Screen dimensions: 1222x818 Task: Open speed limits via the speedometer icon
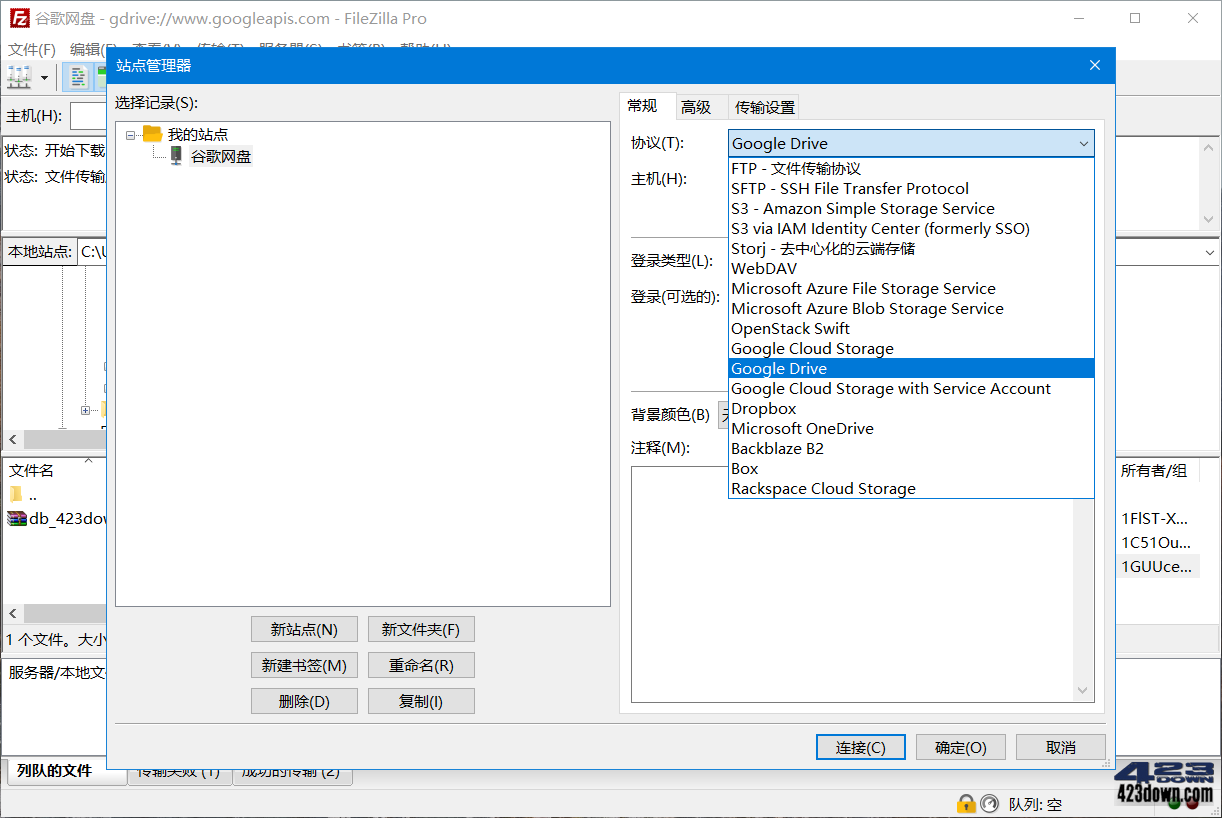click(x=989, y=803)
